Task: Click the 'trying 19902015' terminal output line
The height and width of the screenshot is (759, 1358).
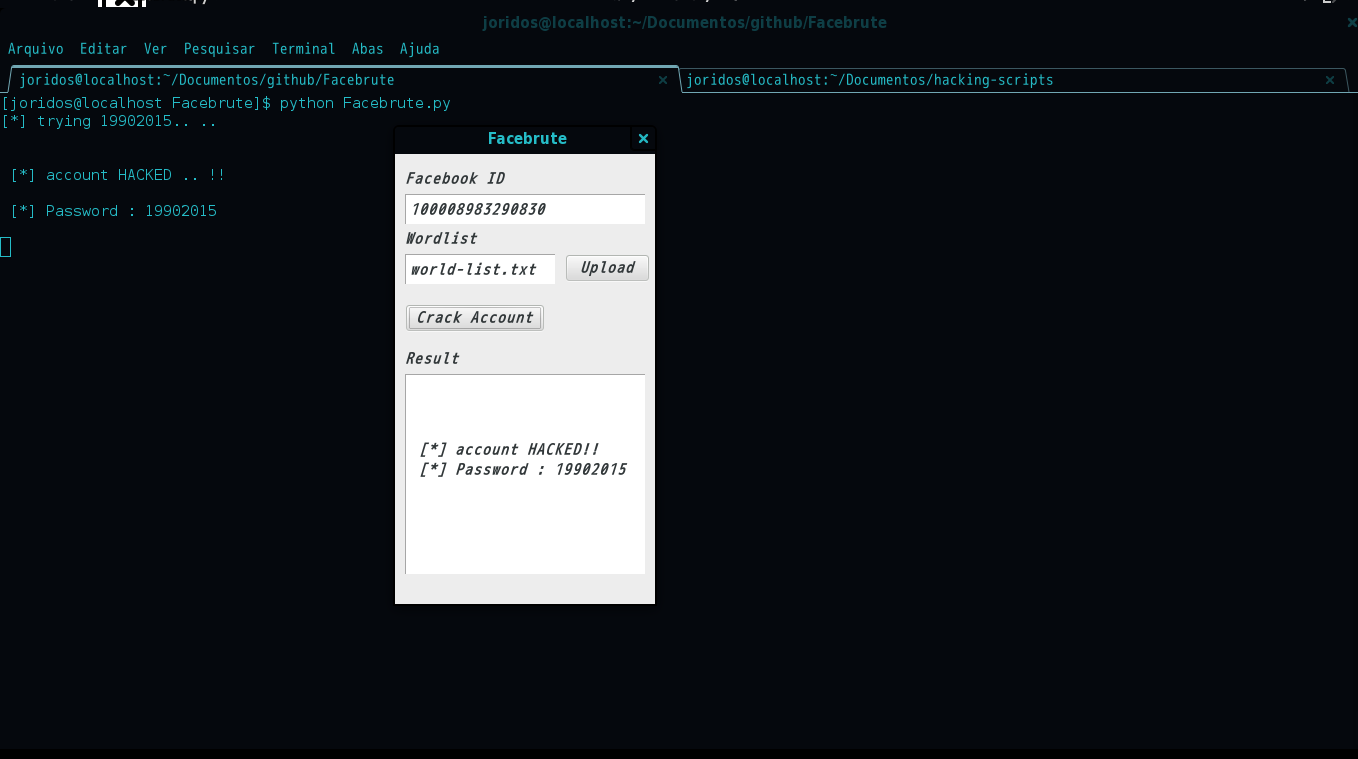Action: (109, 121)
